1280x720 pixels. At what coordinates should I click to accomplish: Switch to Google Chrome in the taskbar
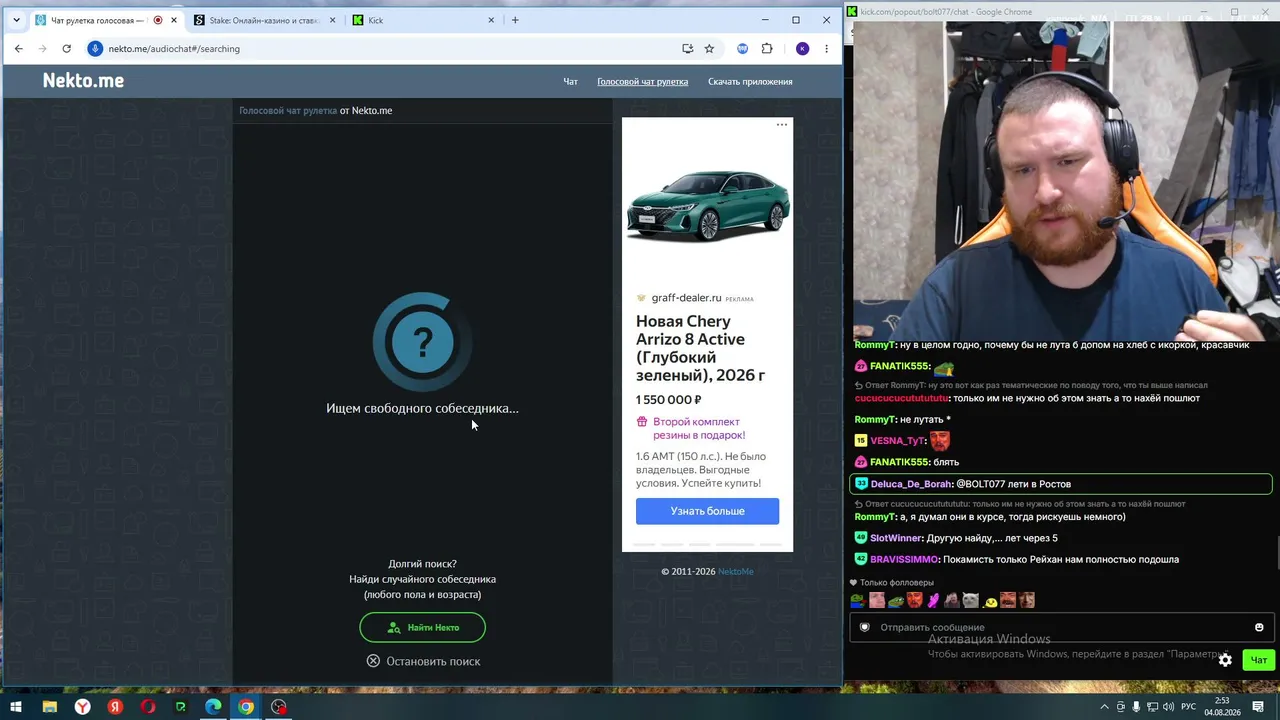click(x=246, y=707)
